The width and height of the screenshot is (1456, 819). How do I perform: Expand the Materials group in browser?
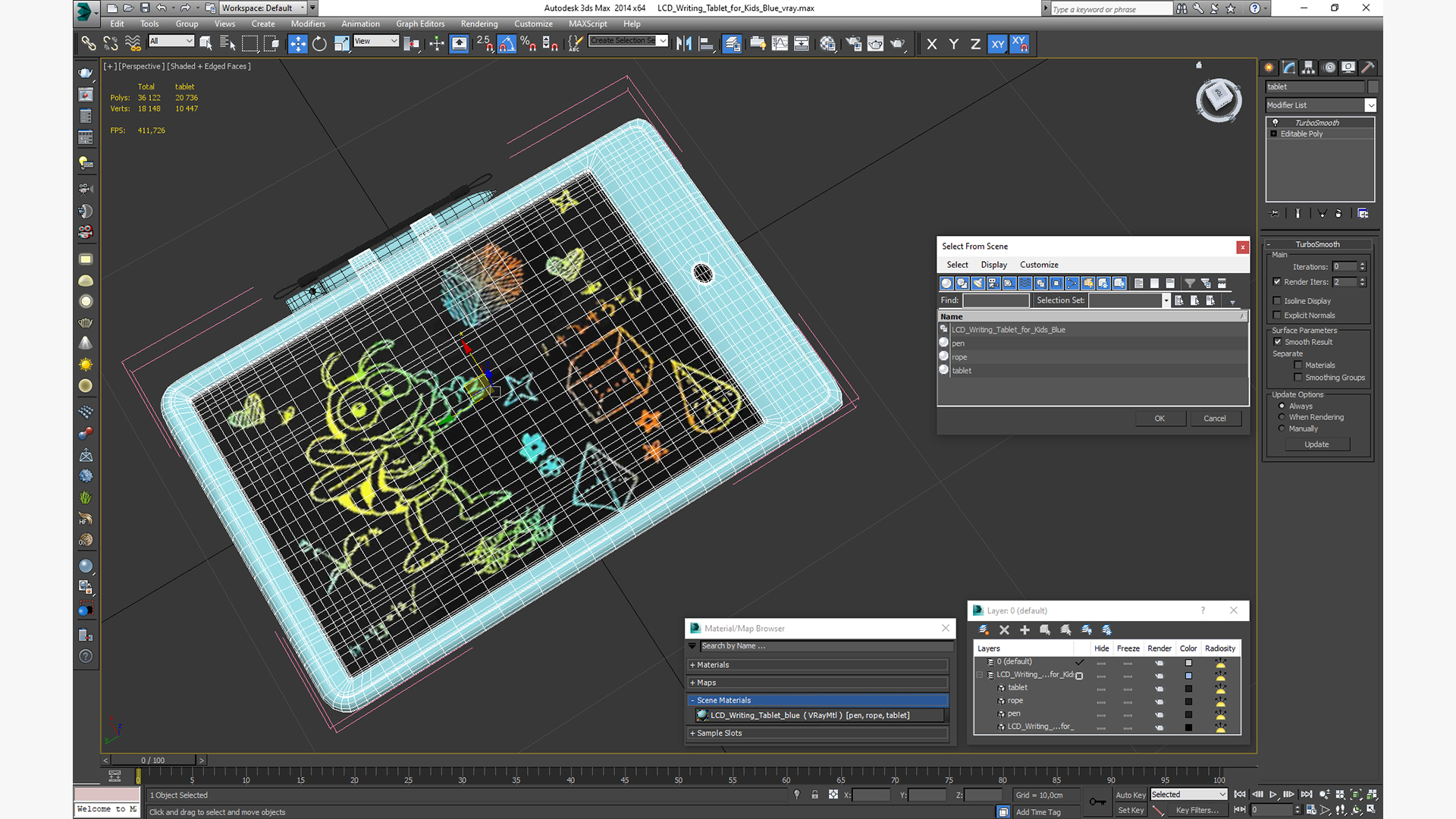pyautogui.click(x=818, y=665)
